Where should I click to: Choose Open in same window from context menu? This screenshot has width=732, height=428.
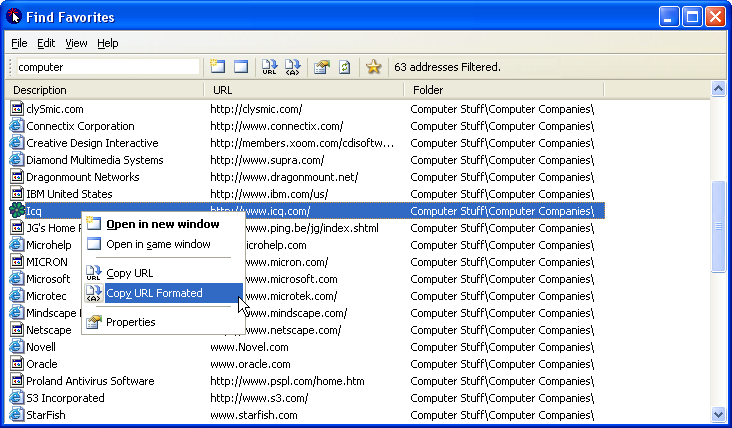[x=163, y=244]
